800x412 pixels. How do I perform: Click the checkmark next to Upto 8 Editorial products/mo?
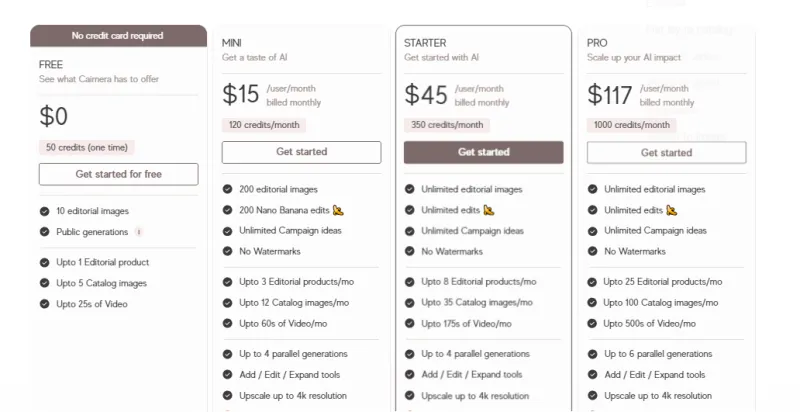click(410, 282)
